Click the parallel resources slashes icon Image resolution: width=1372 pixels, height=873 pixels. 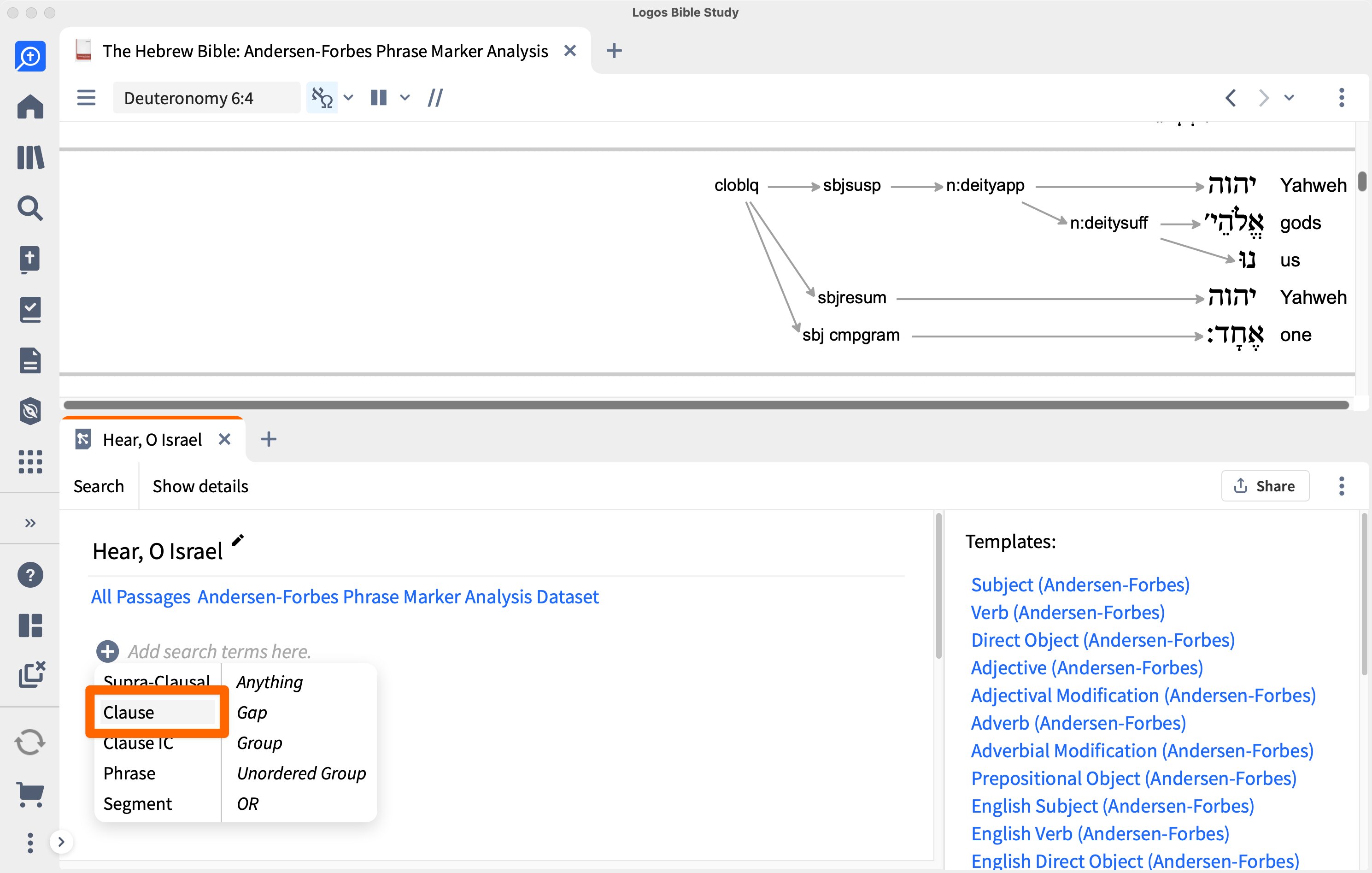click(435, 98)
